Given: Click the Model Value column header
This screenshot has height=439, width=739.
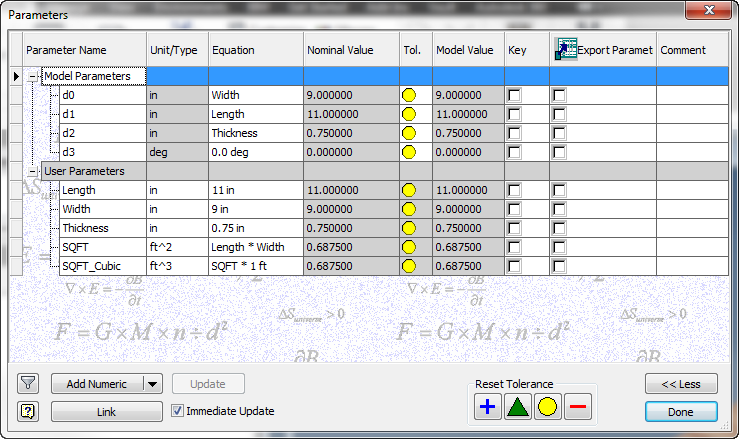Looking at the screenshot, I should 468,50.
